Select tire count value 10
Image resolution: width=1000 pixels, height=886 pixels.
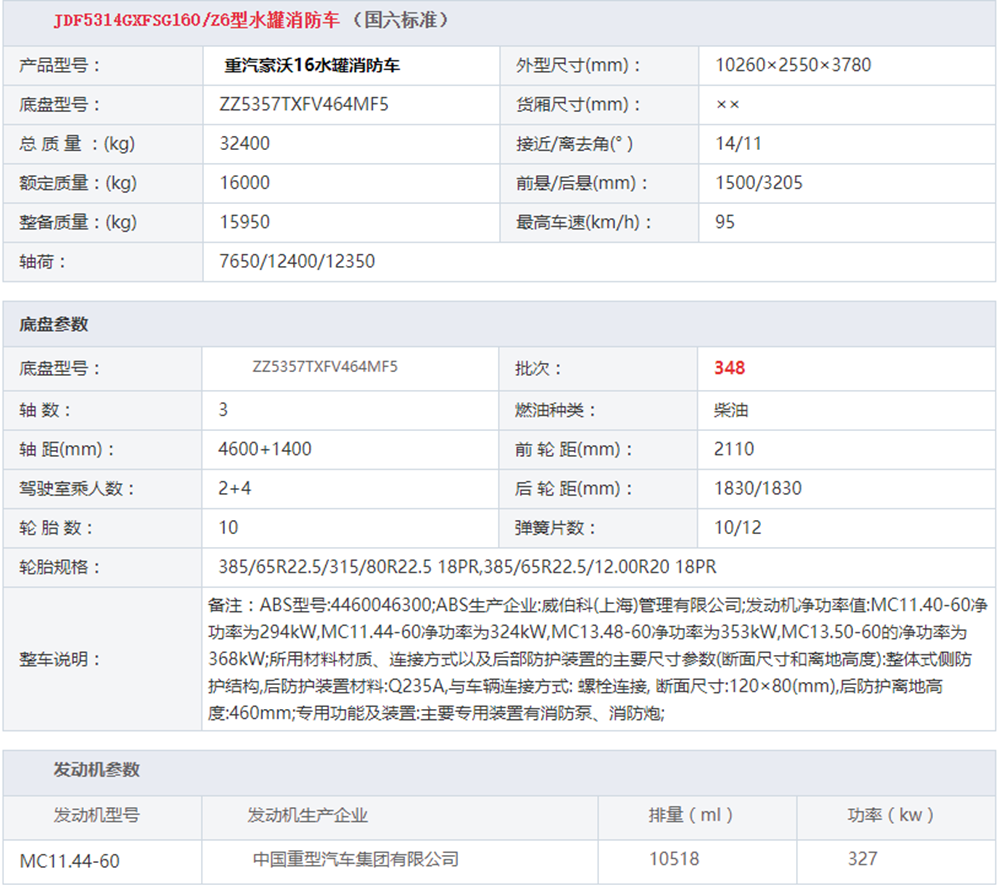(228, 528)
